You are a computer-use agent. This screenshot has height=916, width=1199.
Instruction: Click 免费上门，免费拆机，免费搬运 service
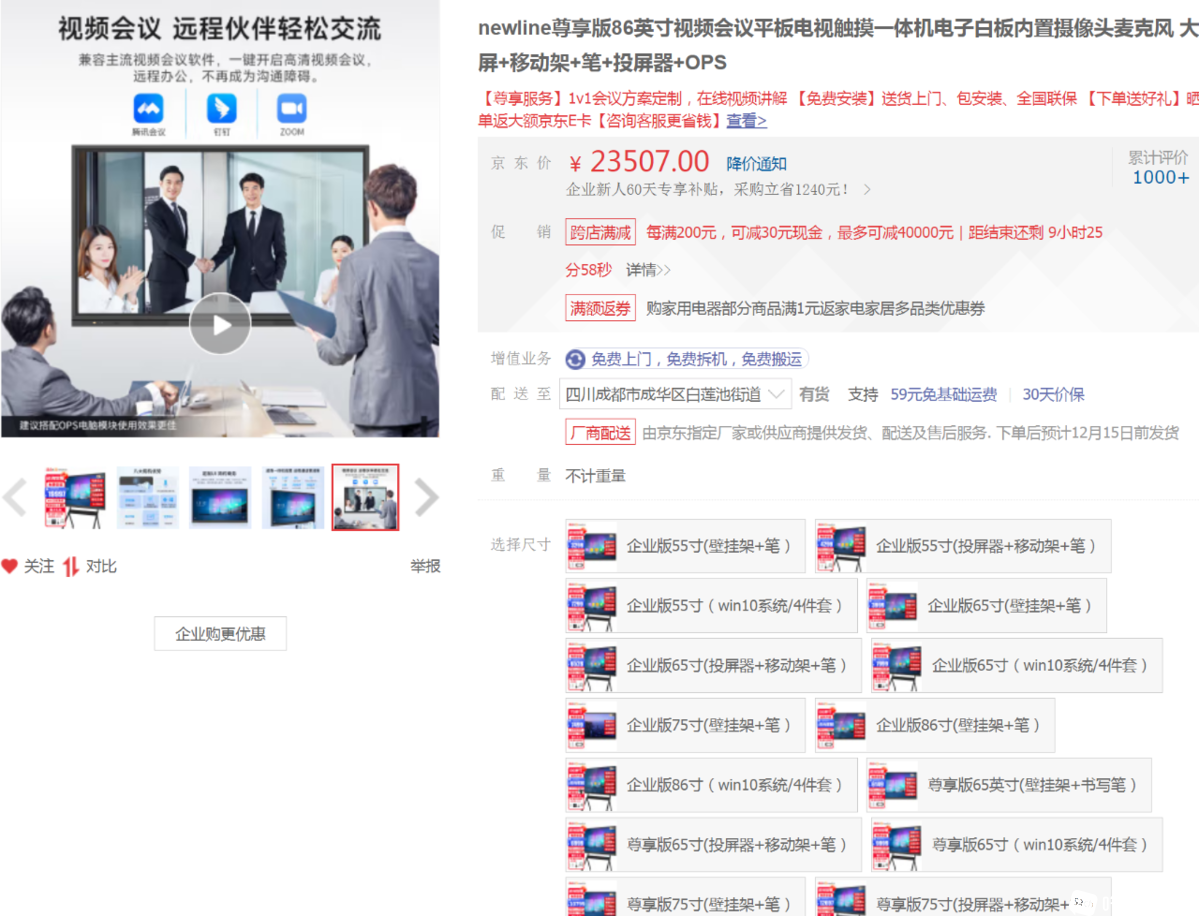(697, 359)
